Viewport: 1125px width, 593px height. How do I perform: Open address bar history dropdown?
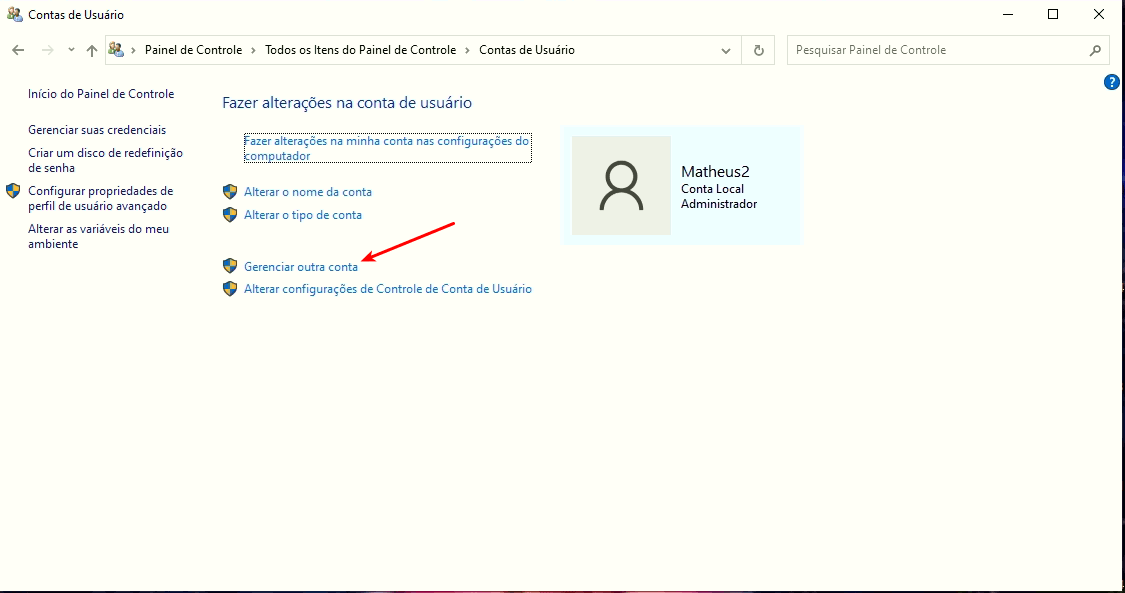click(x=726, y=50)
